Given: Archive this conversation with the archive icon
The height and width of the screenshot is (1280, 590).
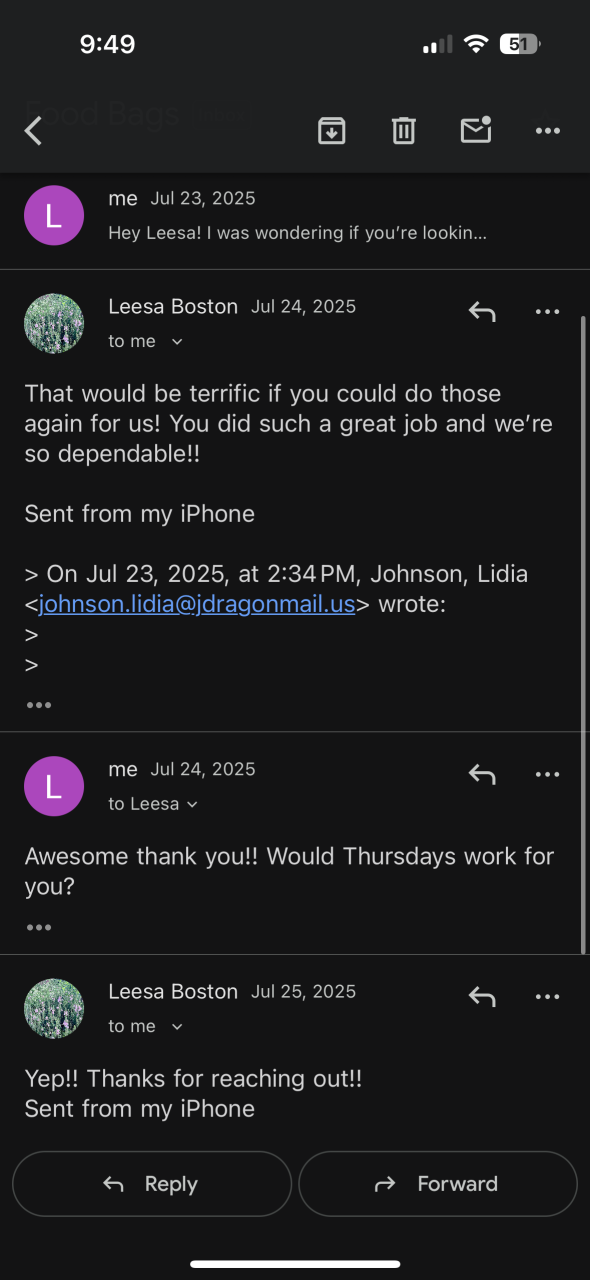Looking at the screenshot, I should (x=331, y=130).
